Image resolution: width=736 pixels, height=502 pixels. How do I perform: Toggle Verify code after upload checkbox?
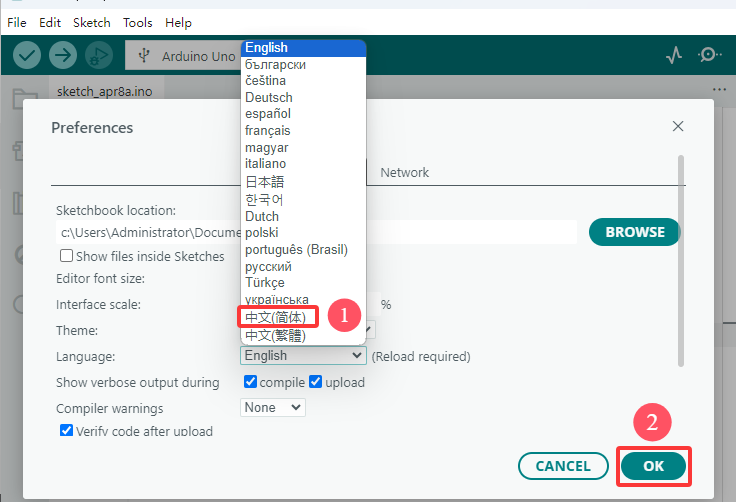pos(66,430)
